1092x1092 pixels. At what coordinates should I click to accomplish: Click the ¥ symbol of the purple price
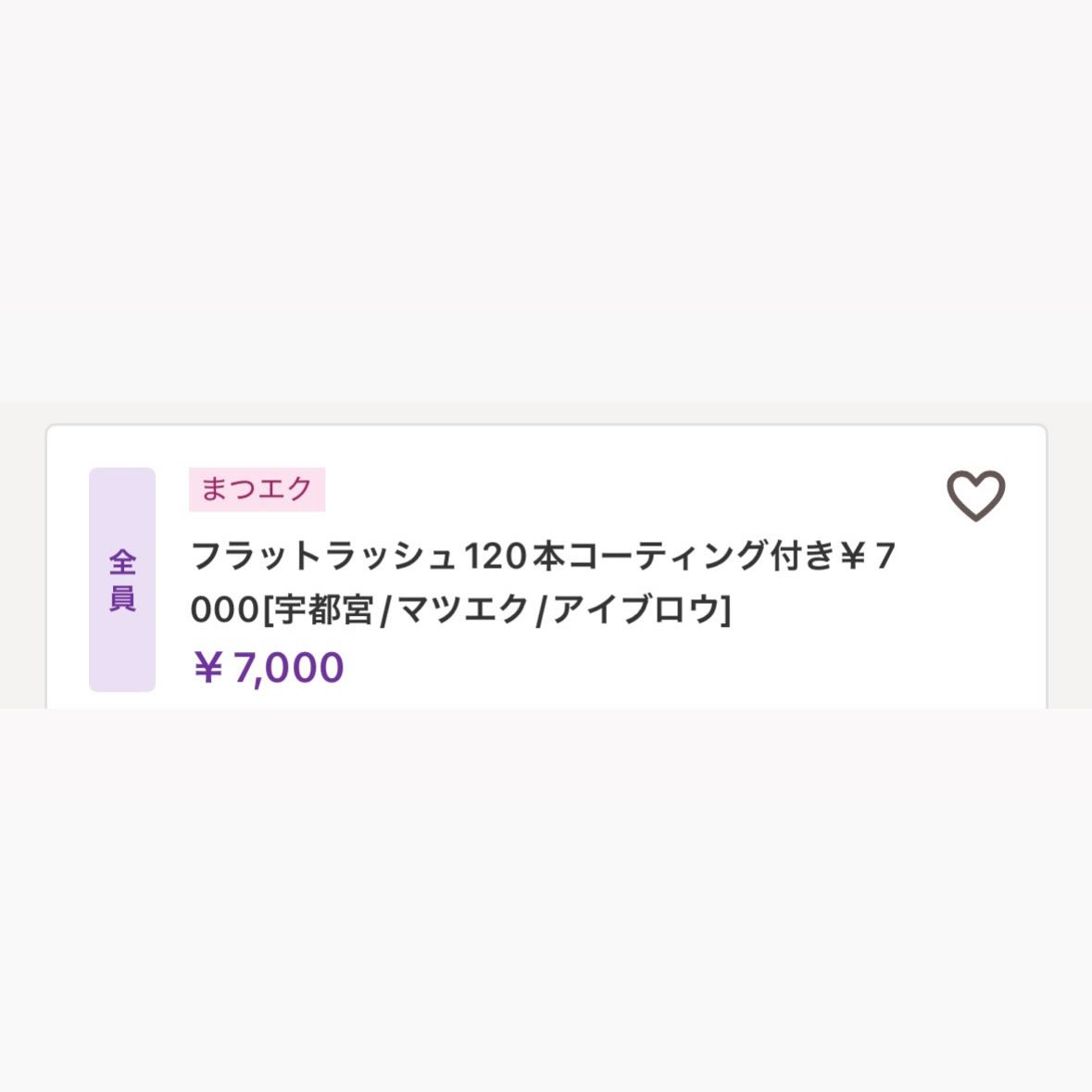208,668
